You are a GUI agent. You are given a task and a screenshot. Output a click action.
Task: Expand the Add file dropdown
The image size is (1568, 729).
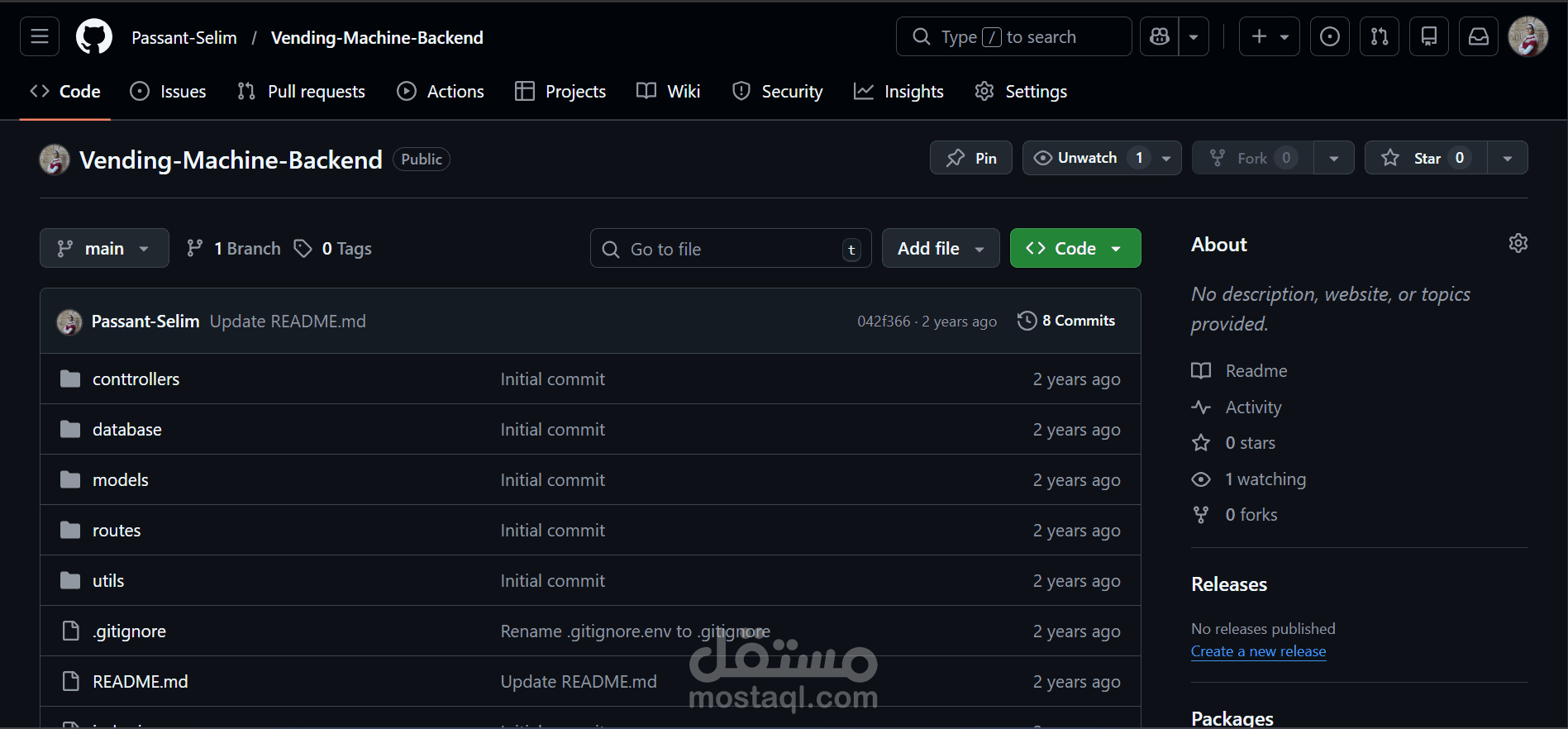[941, 248]
